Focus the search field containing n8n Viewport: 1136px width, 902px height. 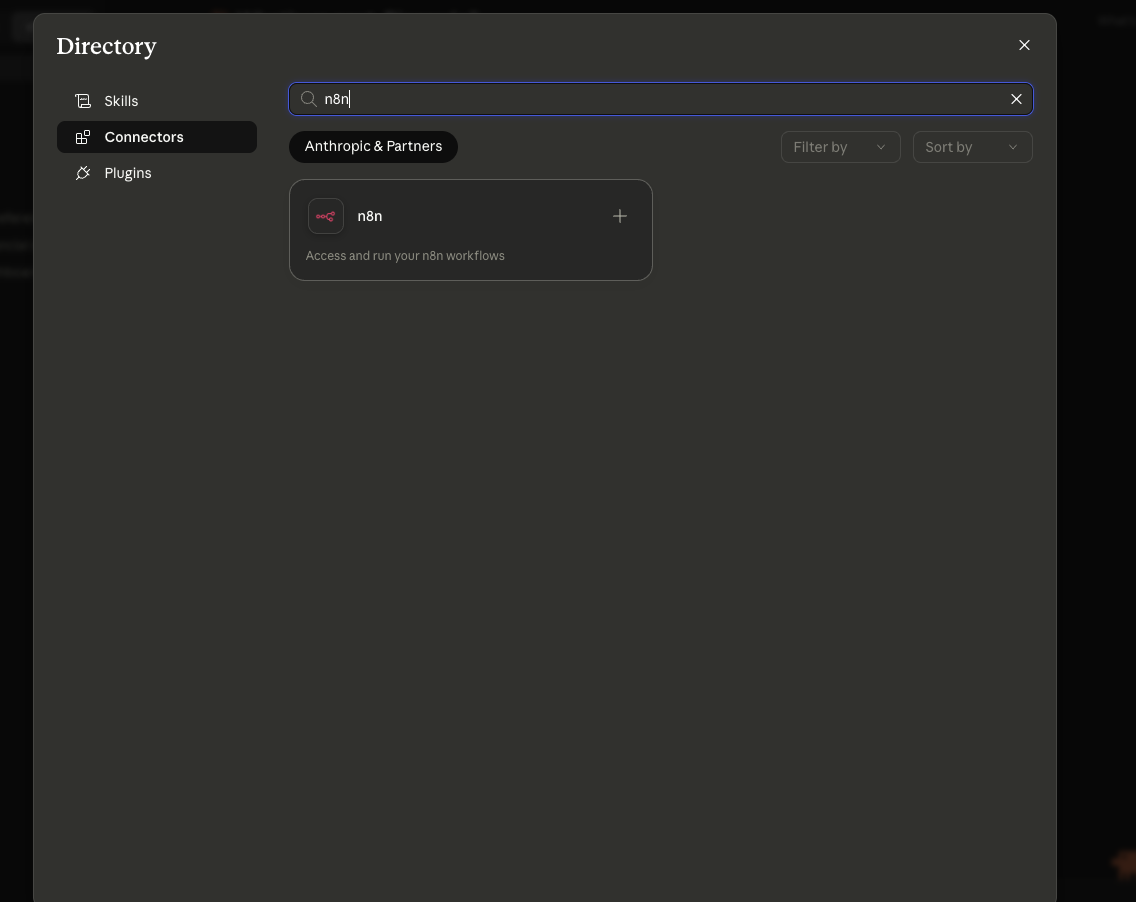[x=661, y=99]
